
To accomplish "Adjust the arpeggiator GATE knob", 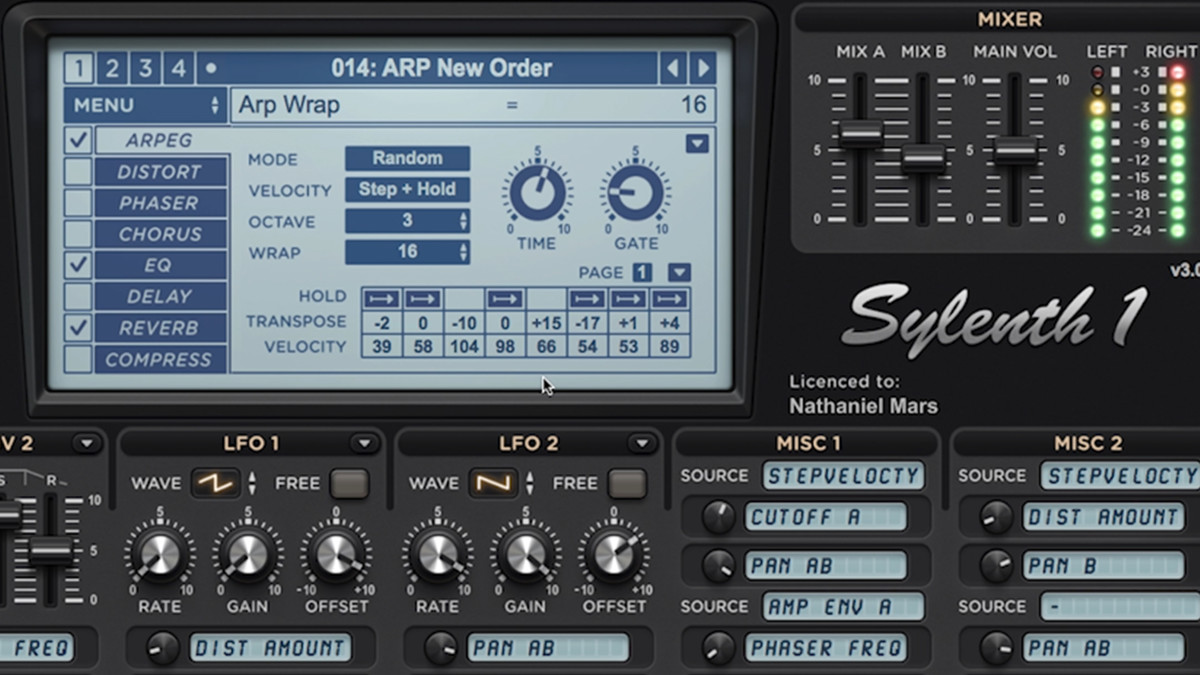I will [x=636, y=192].
